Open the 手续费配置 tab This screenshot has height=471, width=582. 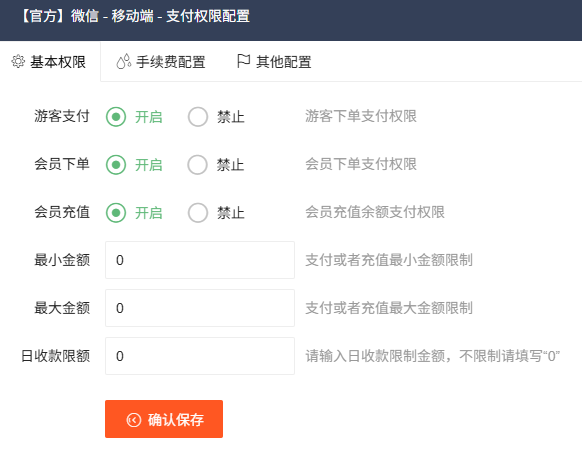click(160, 62)
